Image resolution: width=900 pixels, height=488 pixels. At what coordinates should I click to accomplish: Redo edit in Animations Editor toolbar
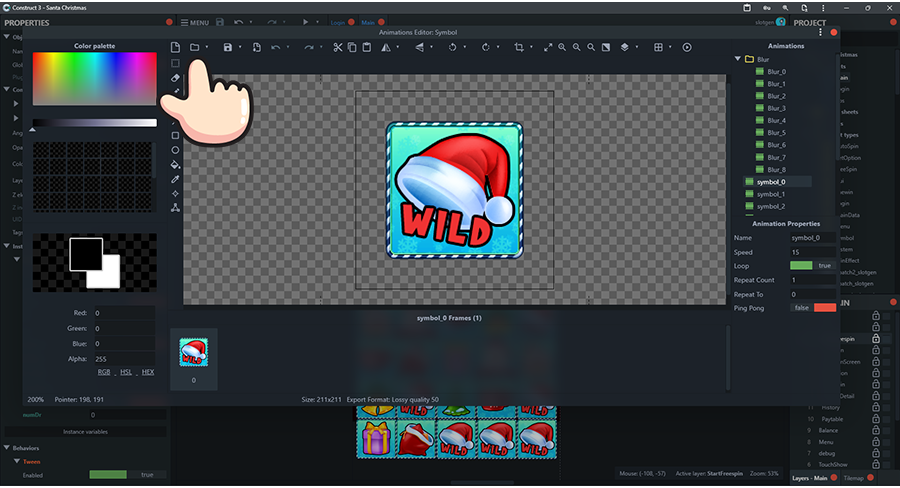(309, 47)
